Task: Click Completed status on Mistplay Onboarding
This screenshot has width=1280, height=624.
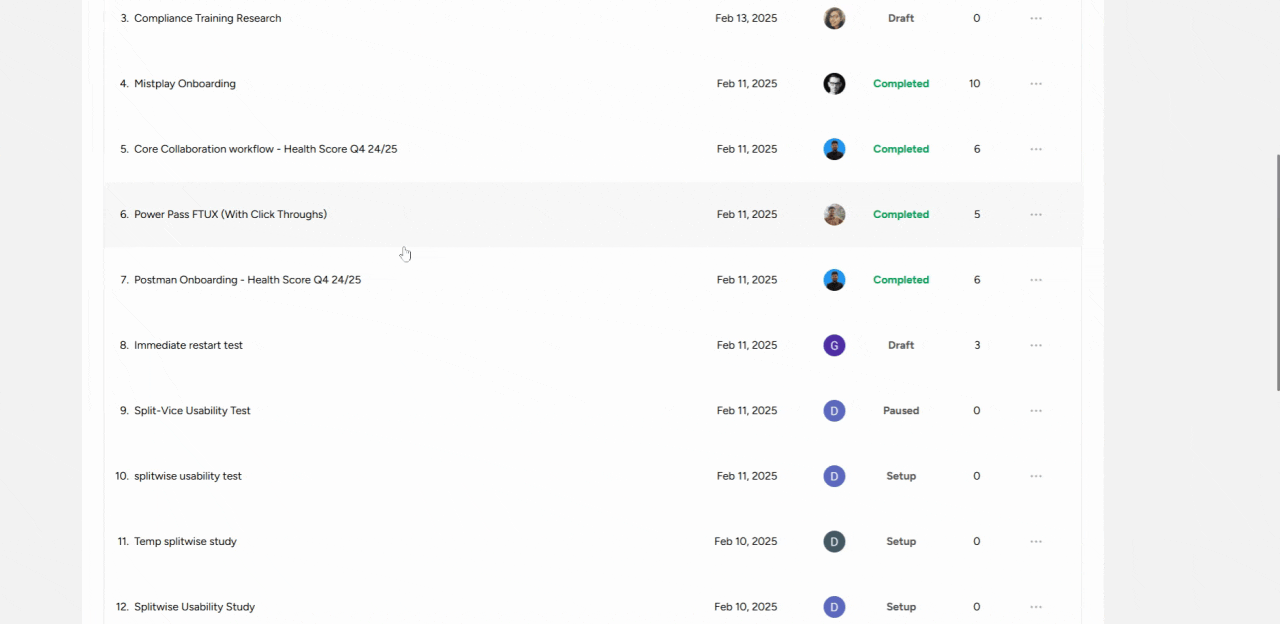Action: (x=901, y=84)
